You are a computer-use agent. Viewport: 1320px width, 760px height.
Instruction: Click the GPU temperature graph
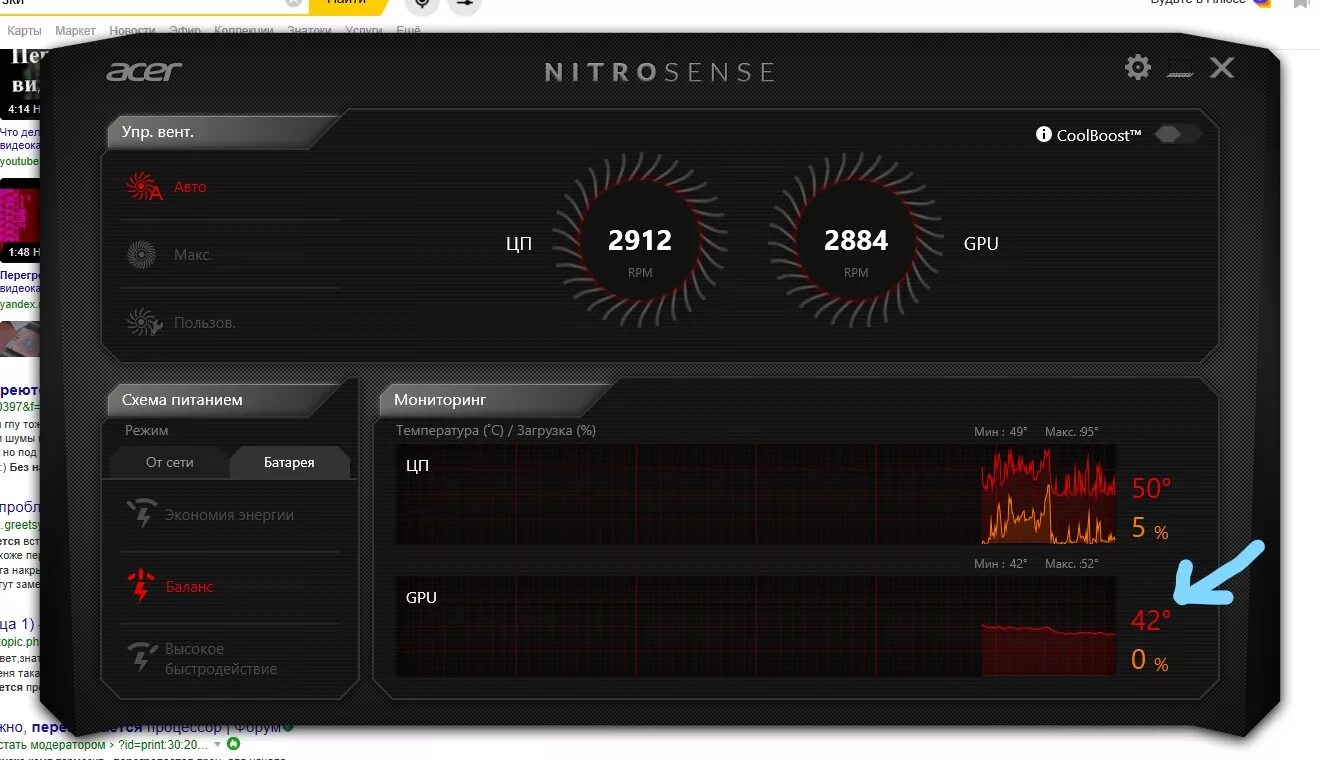[756, 626]
